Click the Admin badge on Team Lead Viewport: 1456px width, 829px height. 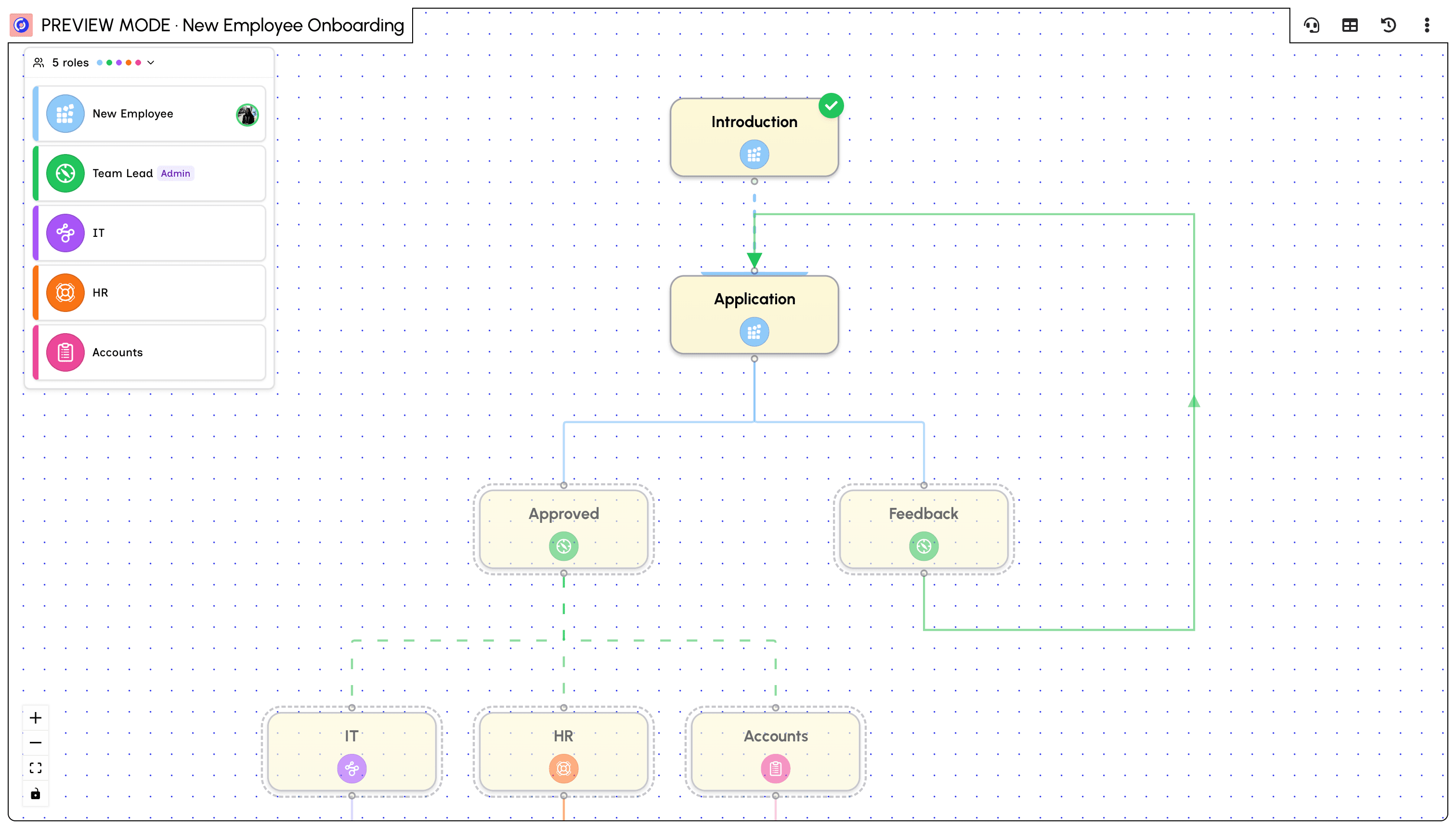[175, 173]
